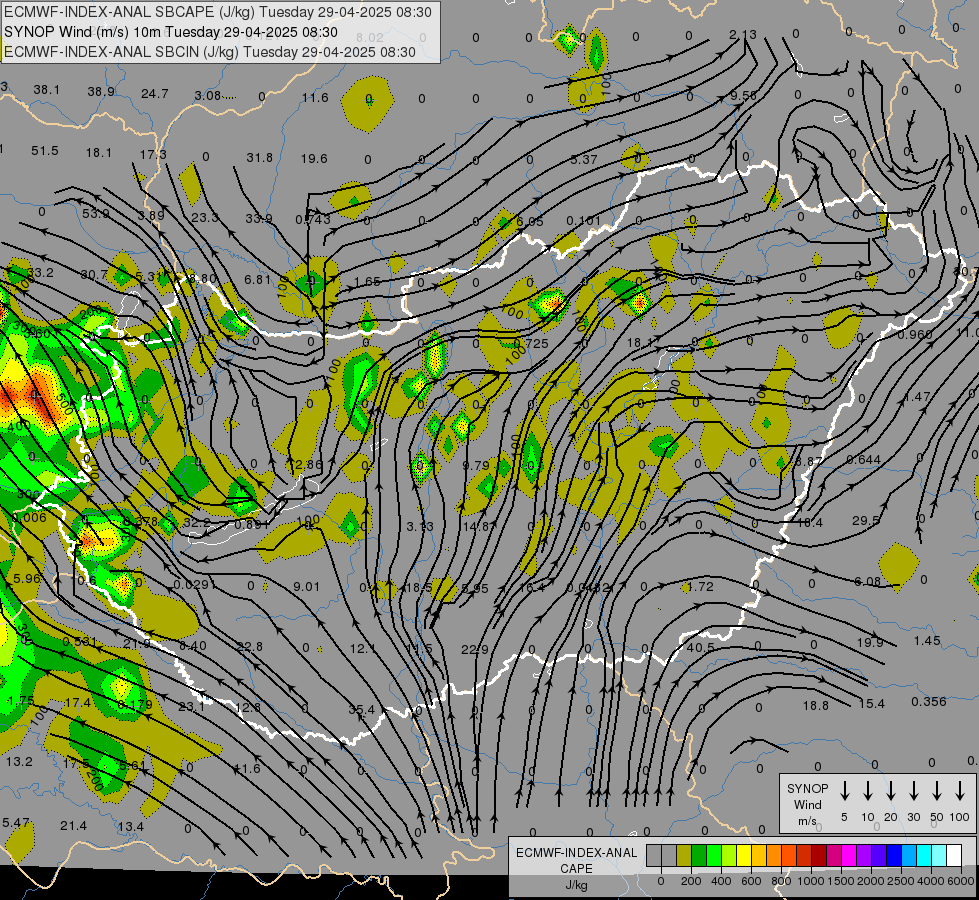Click the 20 m/s wind arrow in legend

[x=890, y=790]
